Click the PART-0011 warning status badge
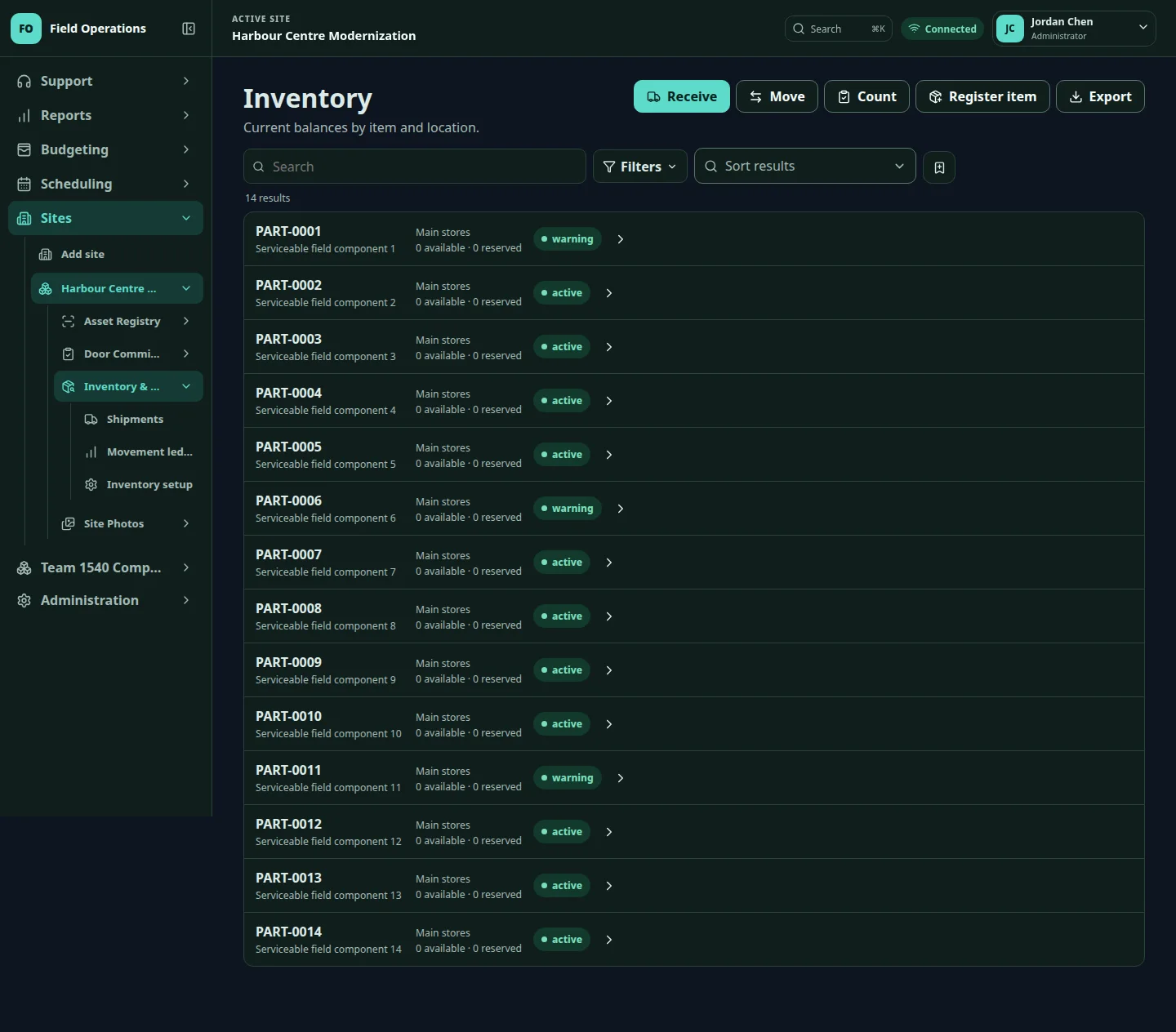The image size is (1176, 1032). [x=568, y=778]
